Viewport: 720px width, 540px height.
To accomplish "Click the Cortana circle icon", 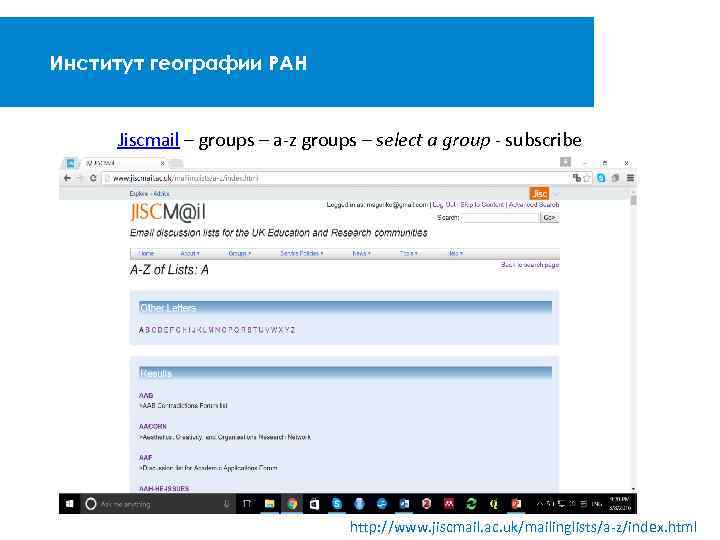I will pos(91,504).
